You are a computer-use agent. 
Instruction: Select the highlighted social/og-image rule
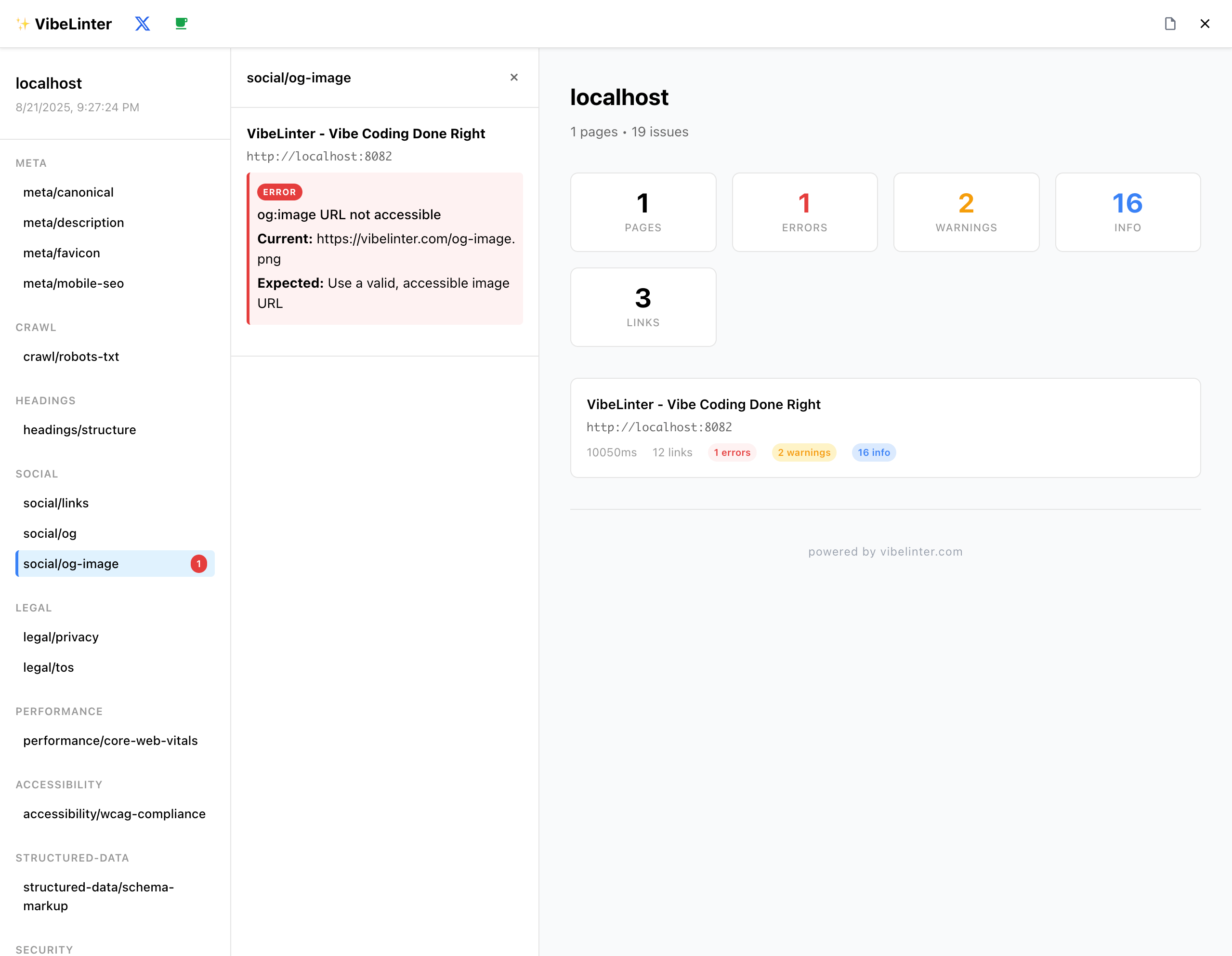[x=115, y=564]
